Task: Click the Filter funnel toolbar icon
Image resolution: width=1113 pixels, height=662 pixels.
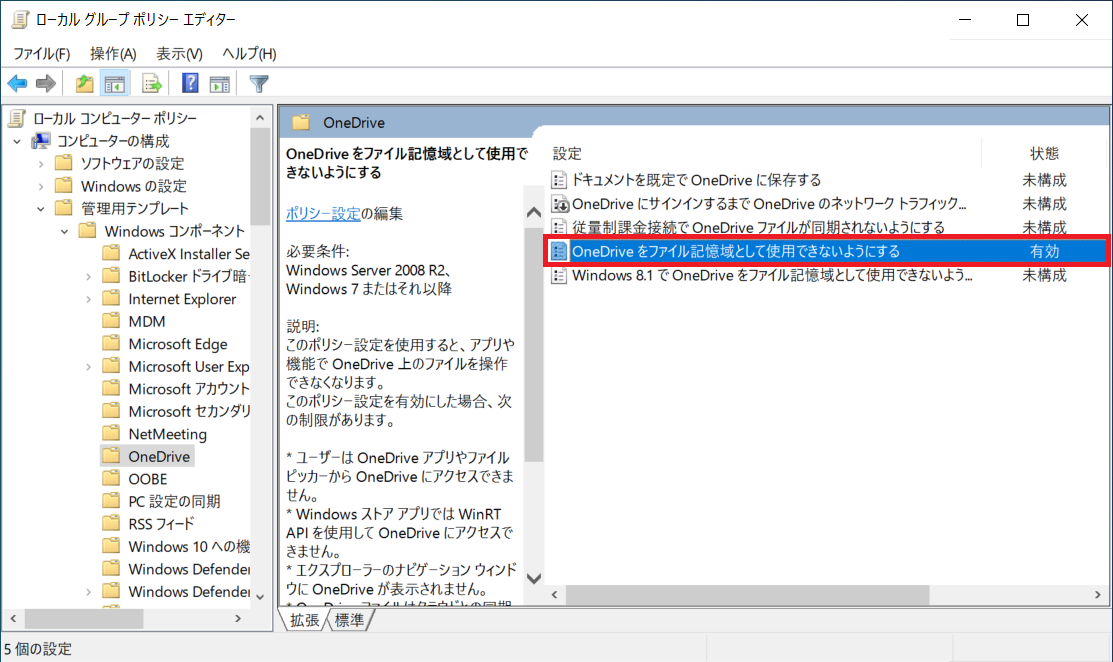Action: (x=259, y=84)
